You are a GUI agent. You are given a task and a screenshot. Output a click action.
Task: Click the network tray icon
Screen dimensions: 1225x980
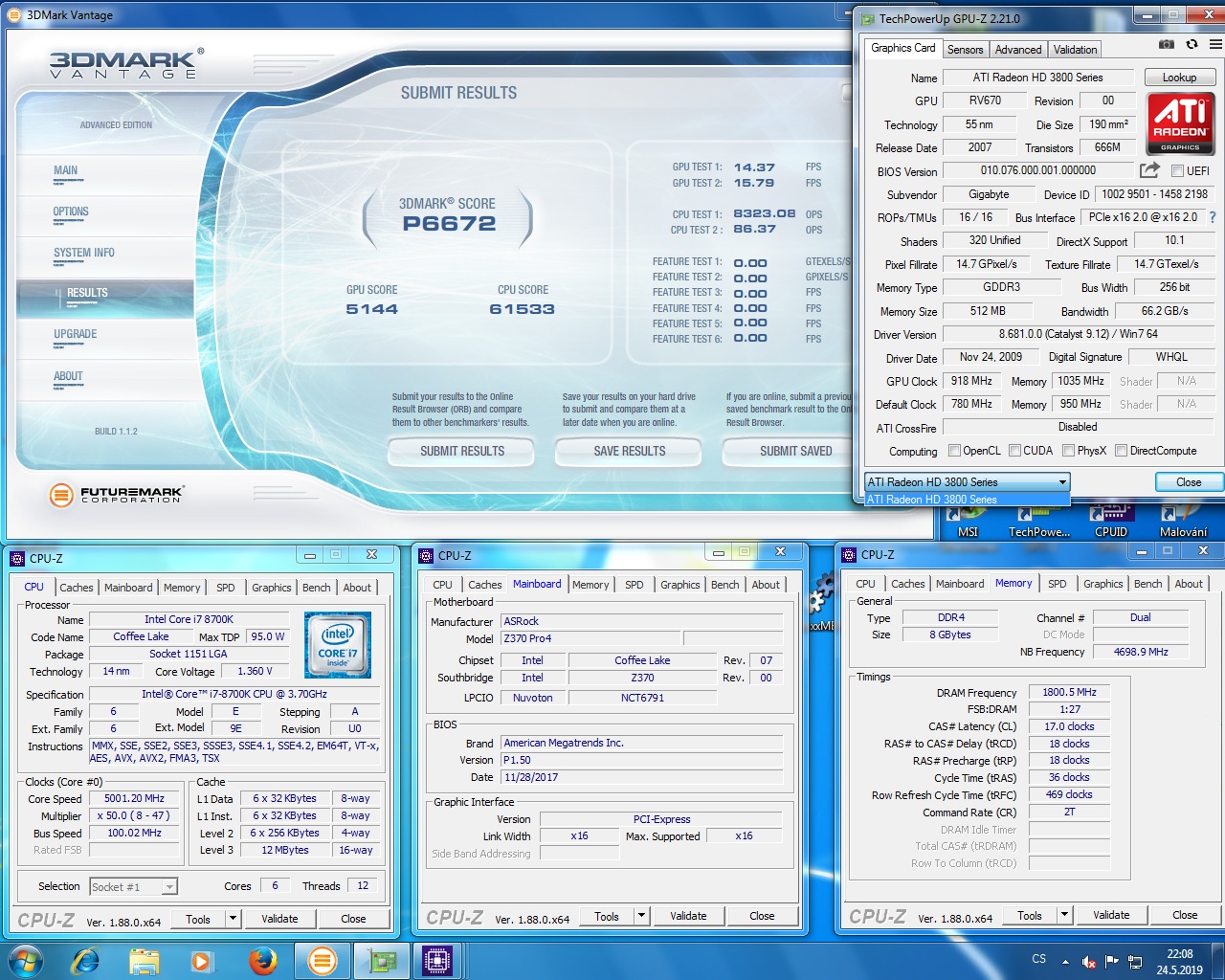(x=1135, y=962)
